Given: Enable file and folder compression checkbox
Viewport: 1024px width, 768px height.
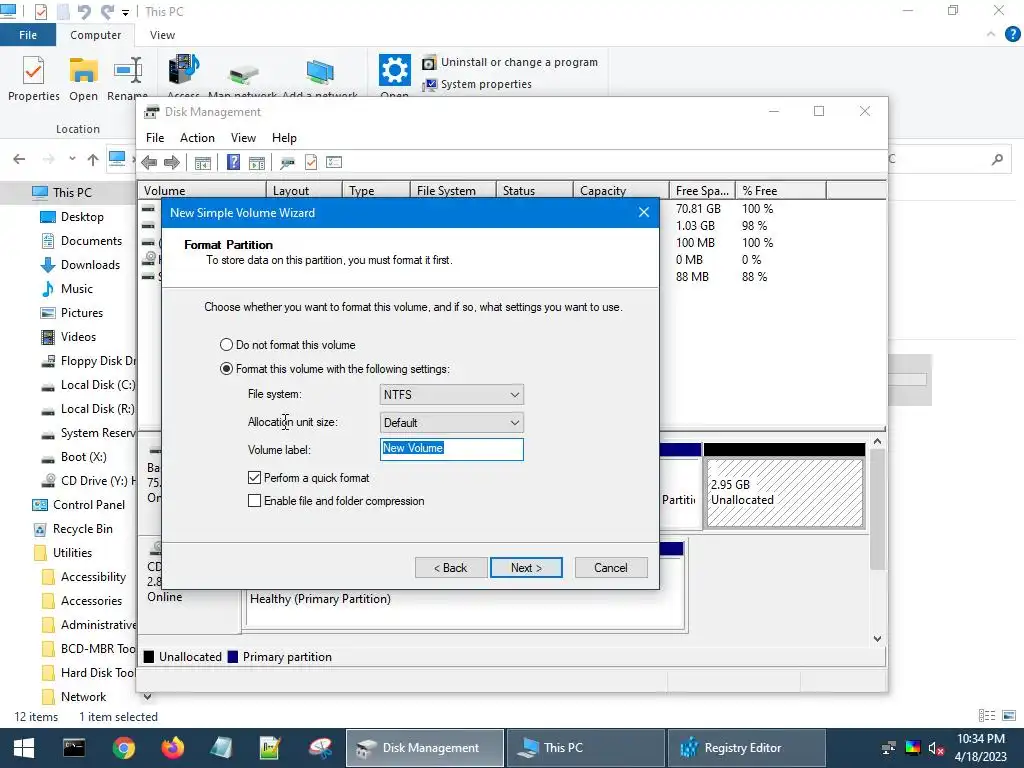Looking at the screenshot, I should click(255, 501).
